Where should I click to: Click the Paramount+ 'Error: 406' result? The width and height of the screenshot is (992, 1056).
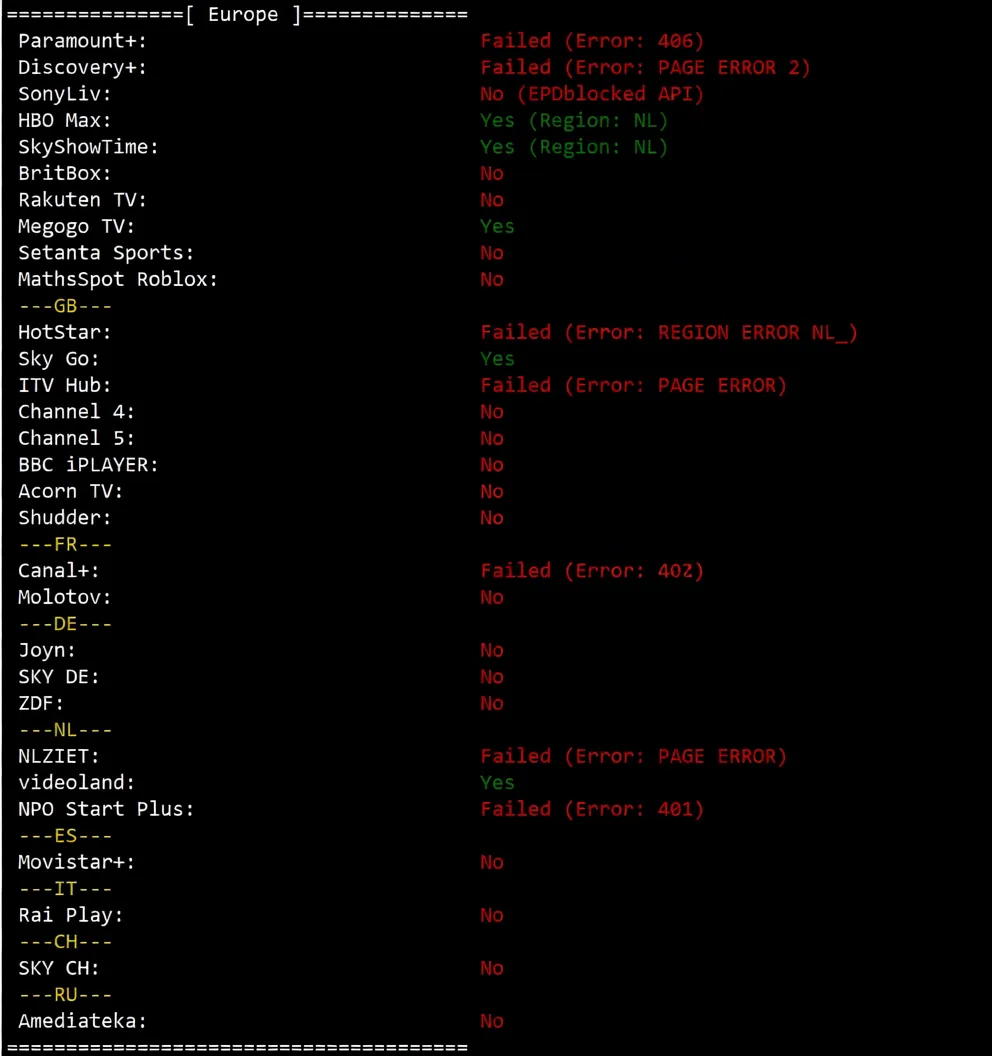click(592, 41)
